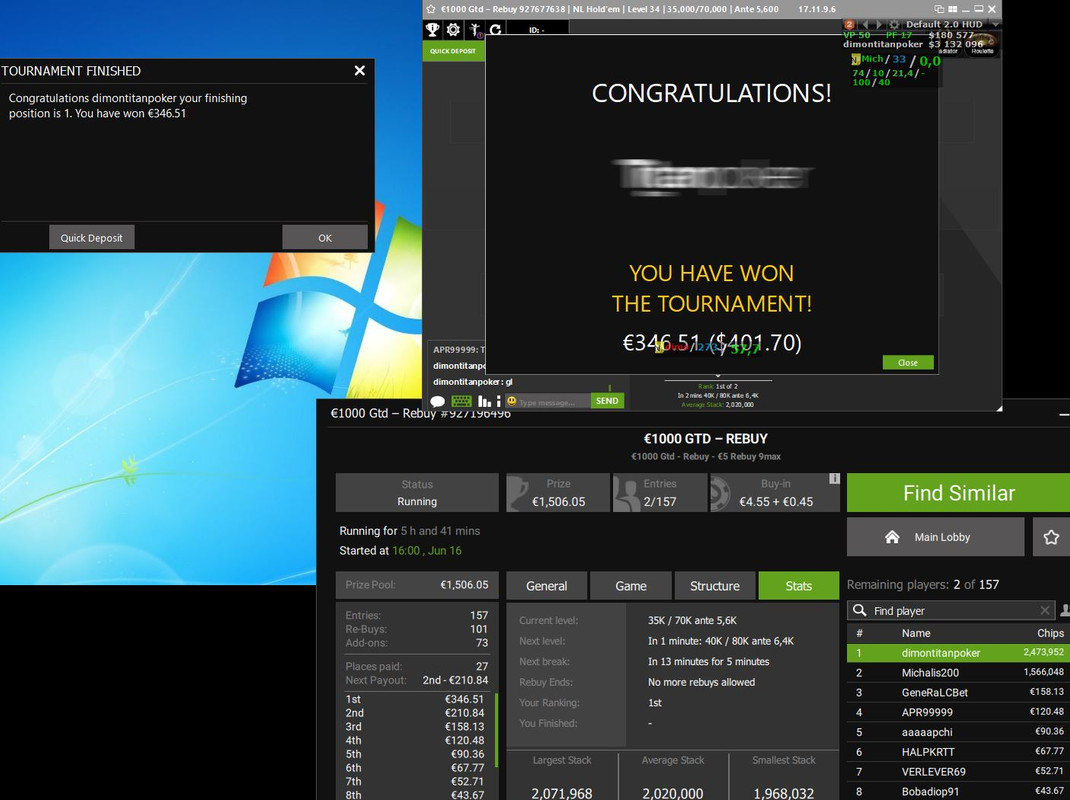Click the dimontitanpoker: gl chat message
Viewport: 1070px width, 800px height.
coord(472,382)
